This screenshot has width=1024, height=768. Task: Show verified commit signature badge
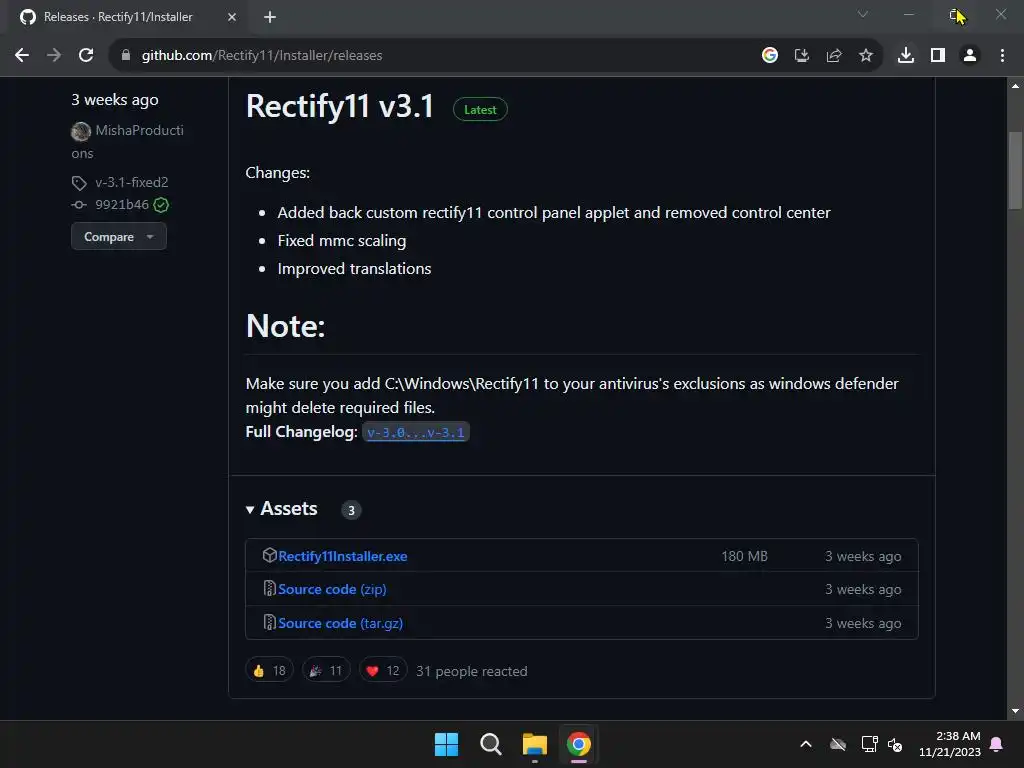pyautogui.click(x=161, y=205)
